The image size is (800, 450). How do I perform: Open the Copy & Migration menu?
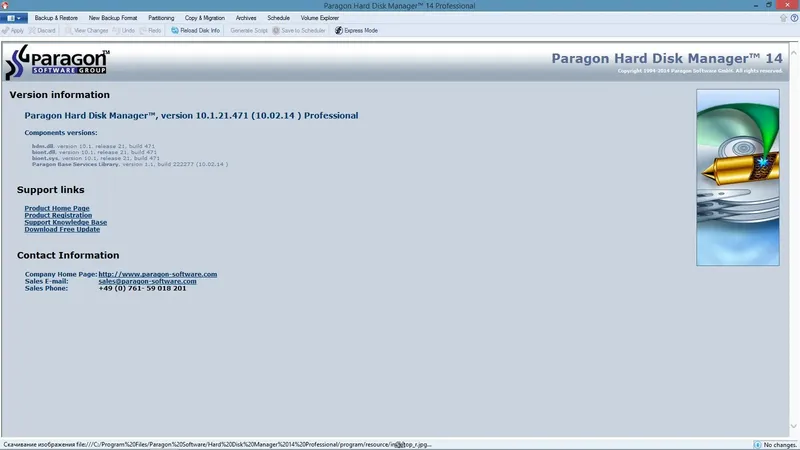click(x=205, y=18)
